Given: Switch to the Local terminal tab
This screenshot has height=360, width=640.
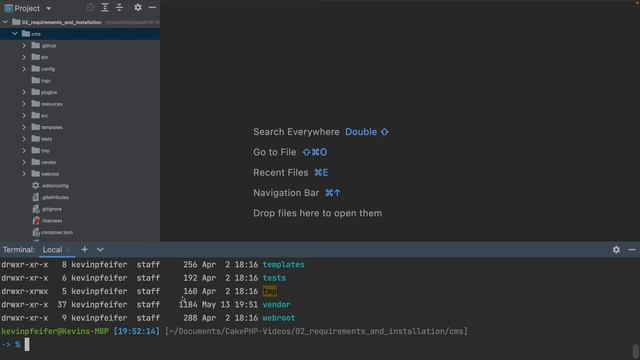Looking at the screenshot, I should click(53, 250).
